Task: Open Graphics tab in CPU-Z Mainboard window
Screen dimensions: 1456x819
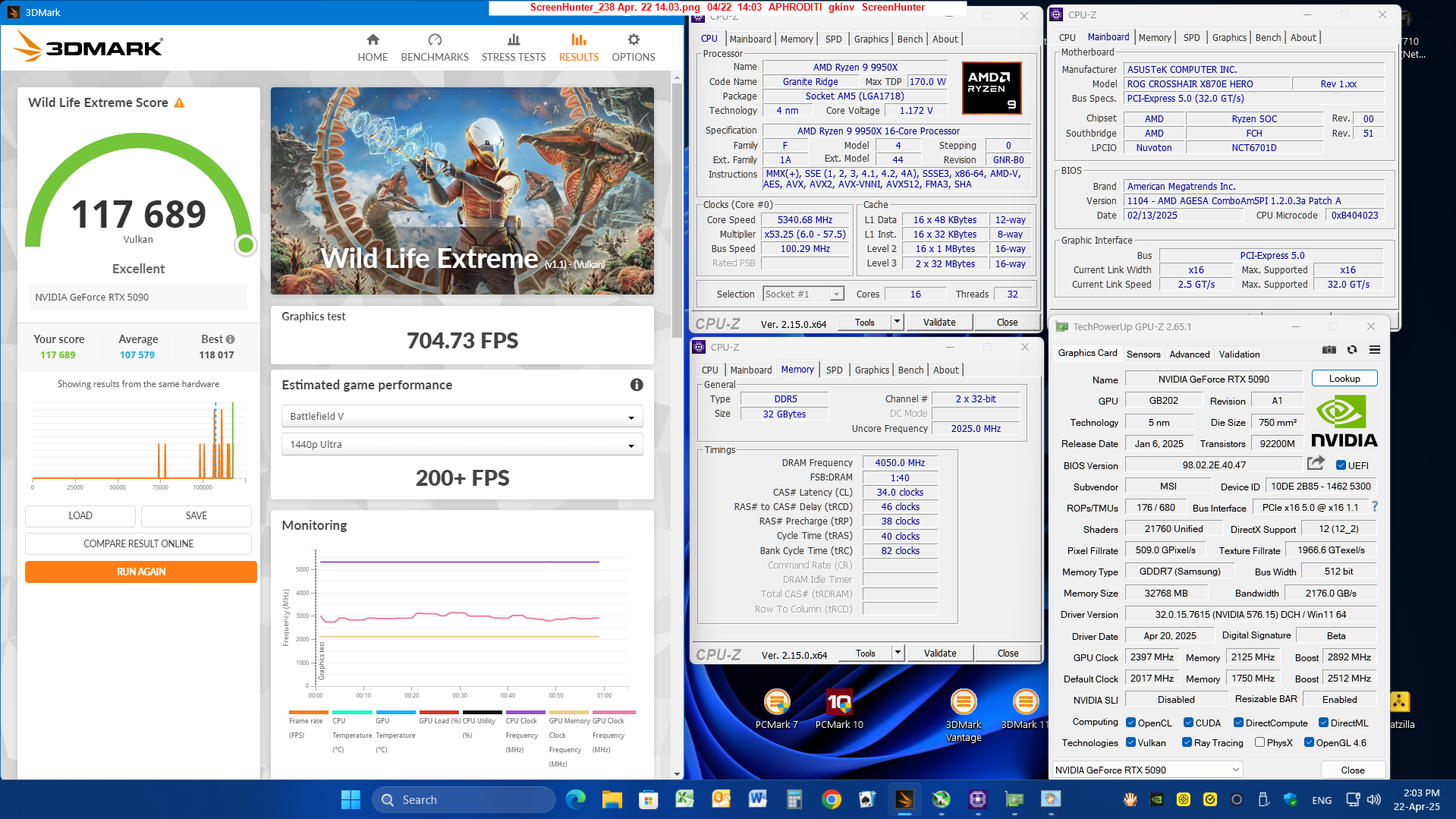Action: click(1229, 37)
